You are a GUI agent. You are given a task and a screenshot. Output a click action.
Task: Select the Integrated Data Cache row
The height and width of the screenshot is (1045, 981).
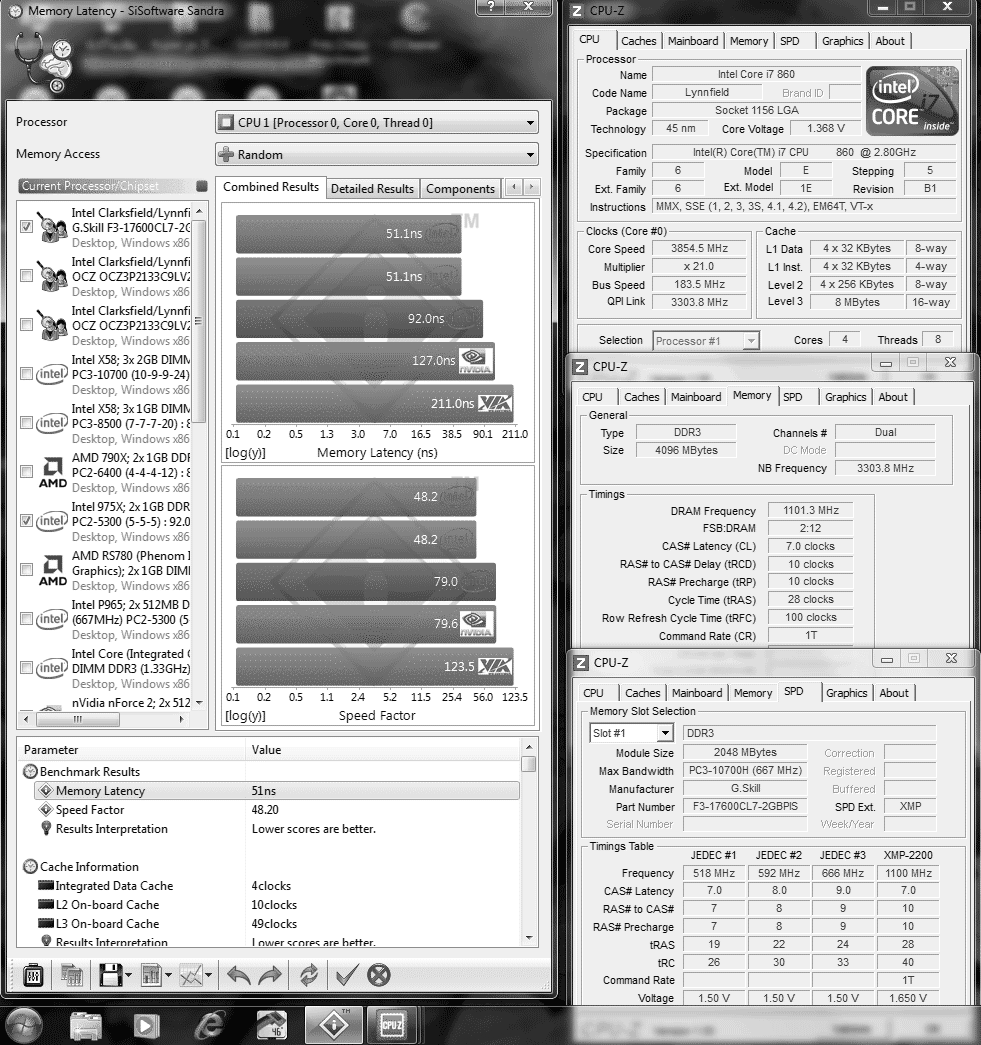[x=277, y=886]
